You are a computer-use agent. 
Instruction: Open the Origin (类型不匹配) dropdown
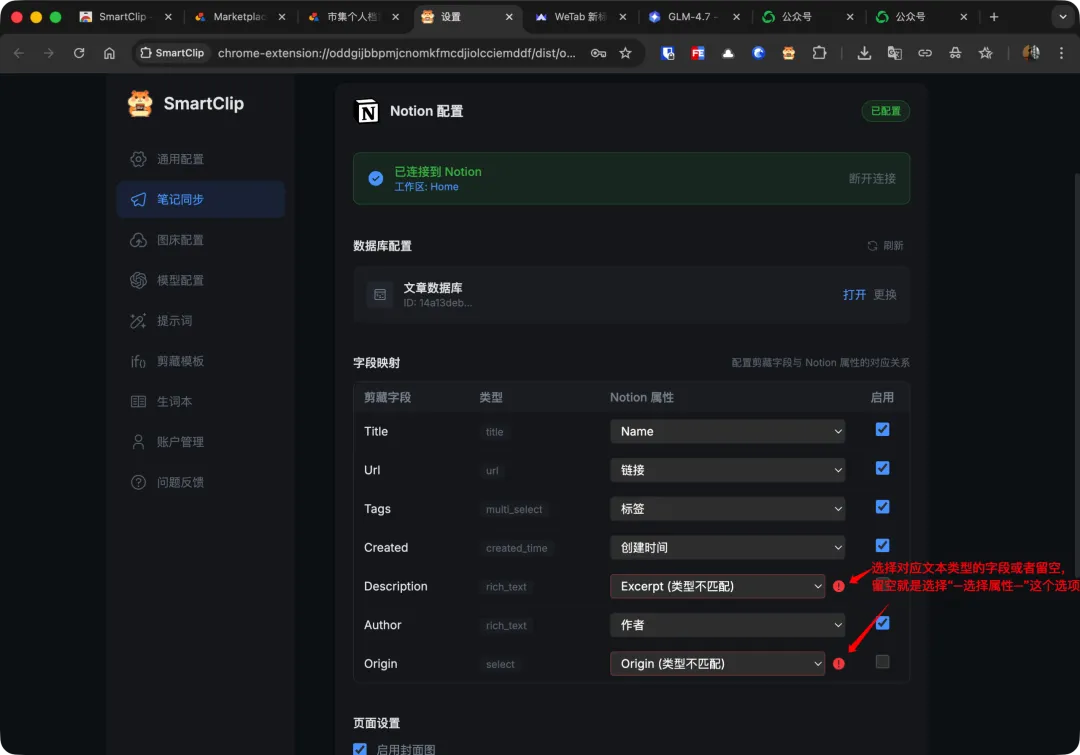[x=717, y=663]
